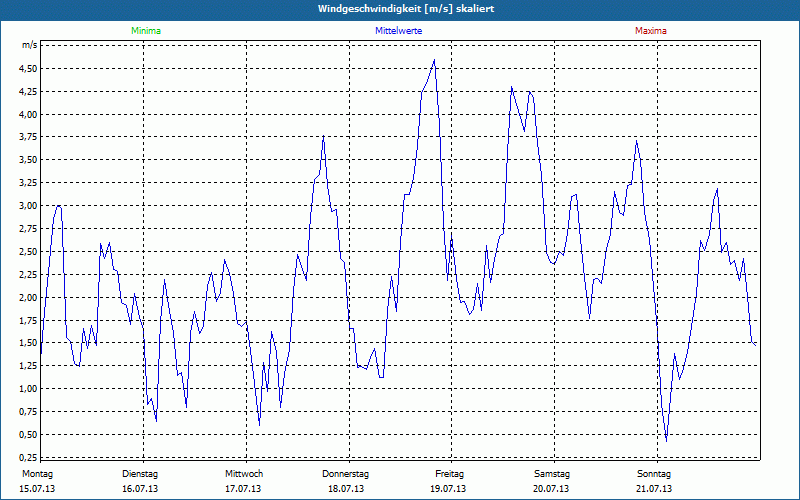This screenshot has height=500, width=800.
Task: Click the 19.07.13 date label
Action: [x=448, y=489]
